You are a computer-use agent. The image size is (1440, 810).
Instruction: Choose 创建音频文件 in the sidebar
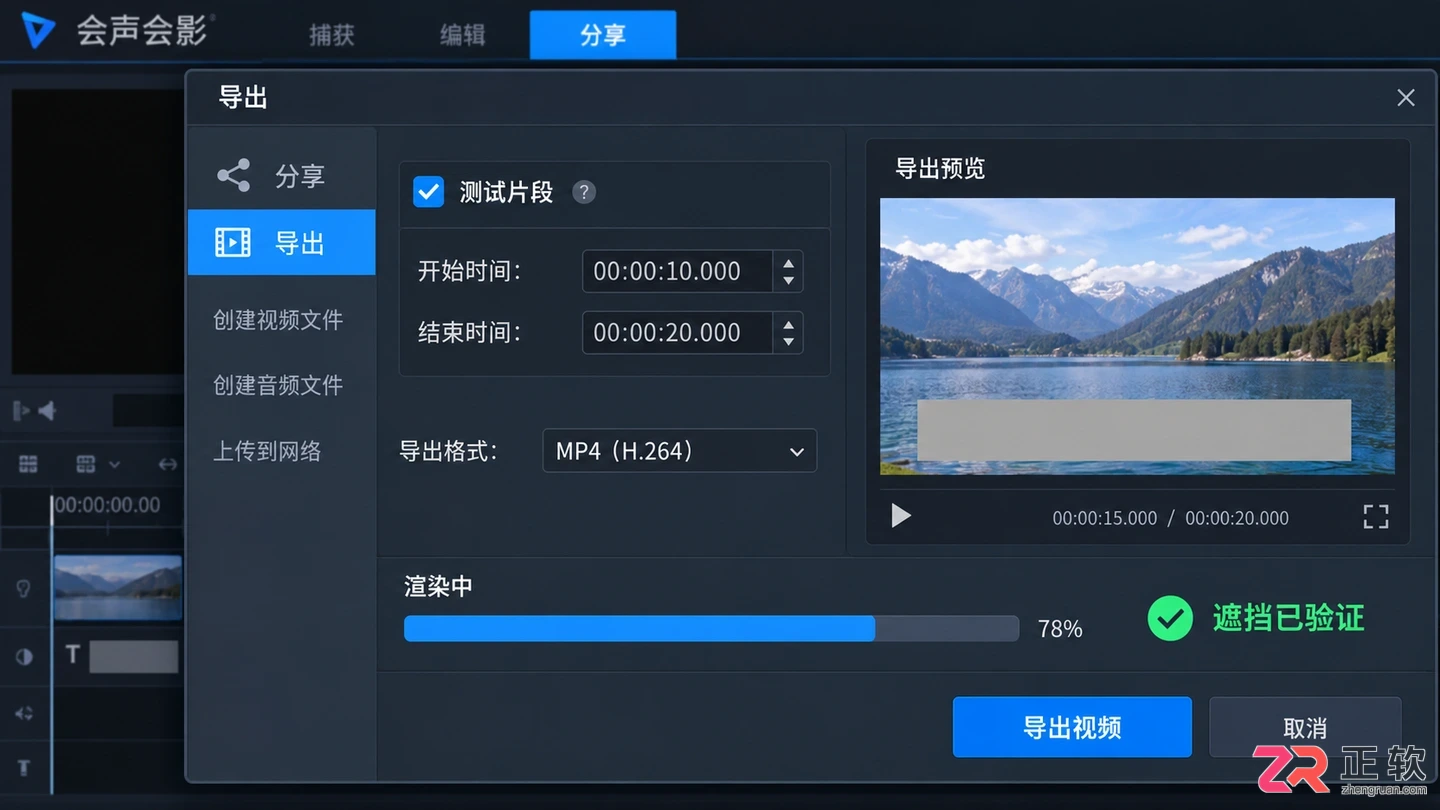[278, 386]
